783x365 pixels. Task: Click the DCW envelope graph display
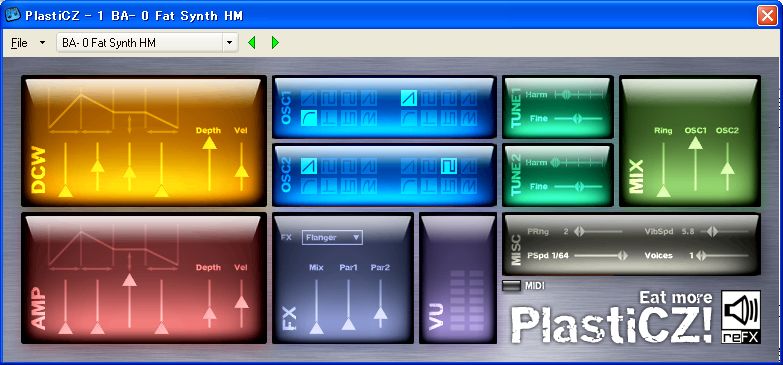pyautogui.click(x=113, y=110)
